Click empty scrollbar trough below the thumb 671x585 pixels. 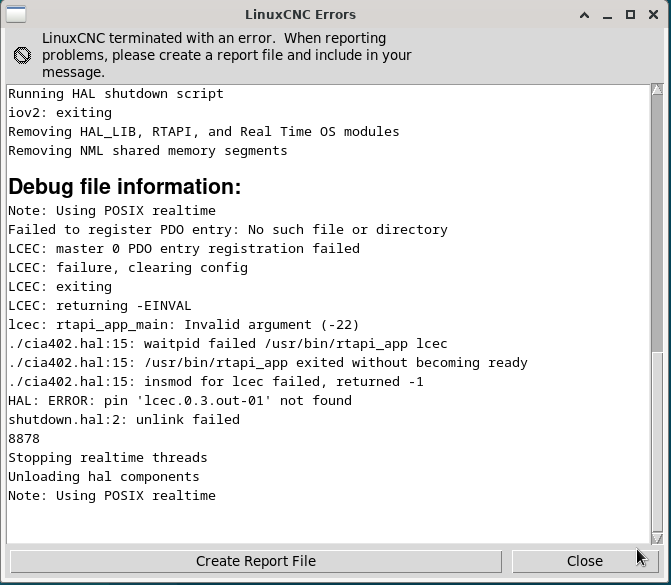[x=657, y=442]
